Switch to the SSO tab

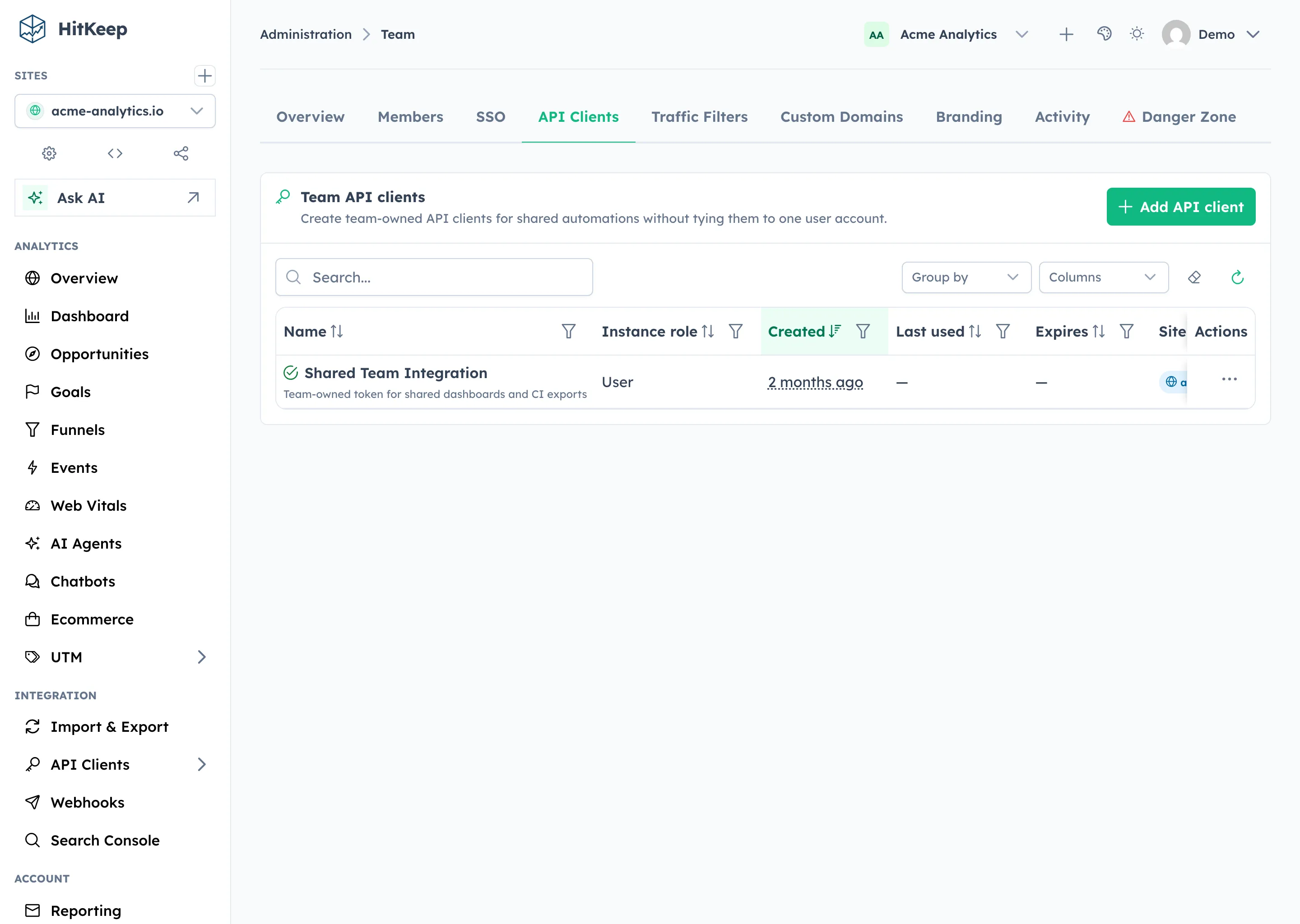(x=491, y=117)
